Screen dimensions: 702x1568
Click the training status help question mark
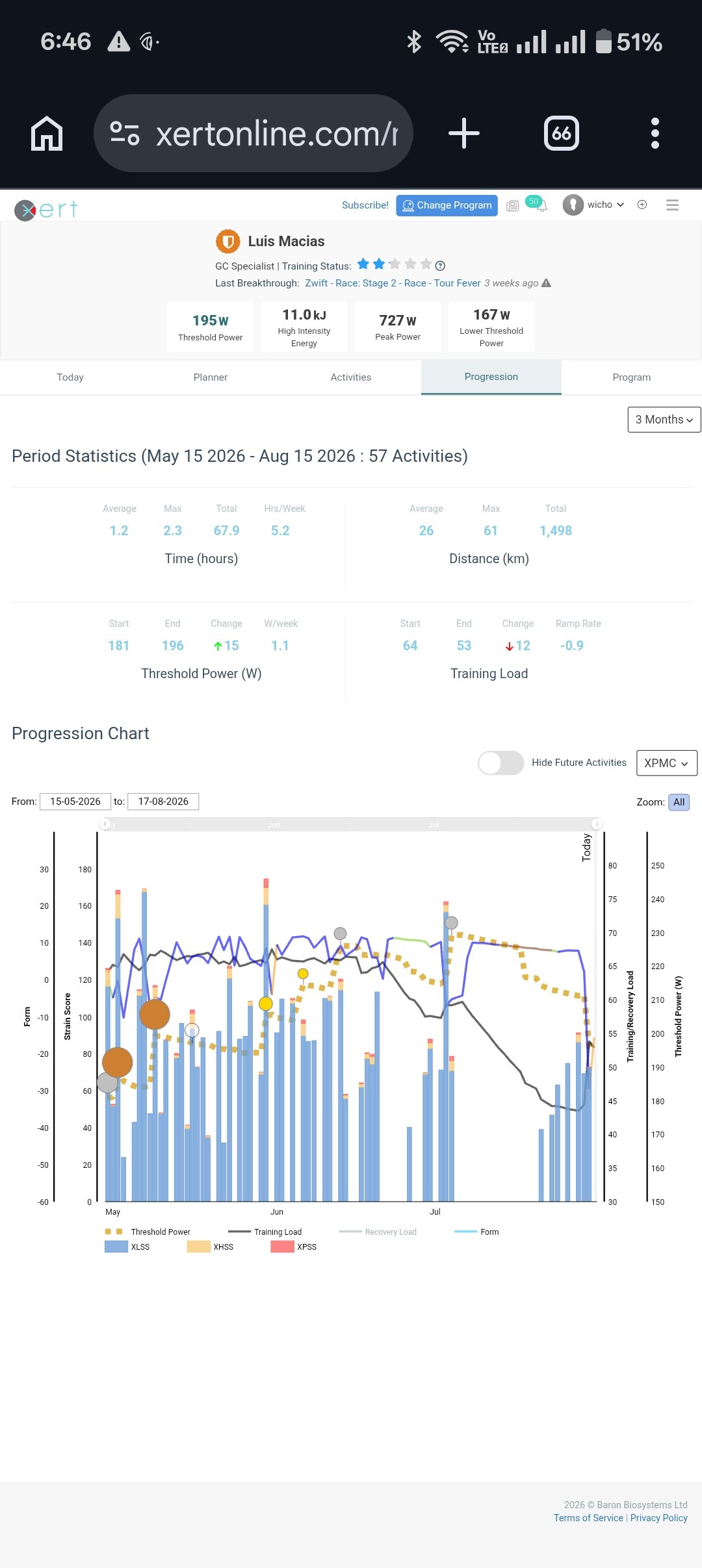[440, 266]
